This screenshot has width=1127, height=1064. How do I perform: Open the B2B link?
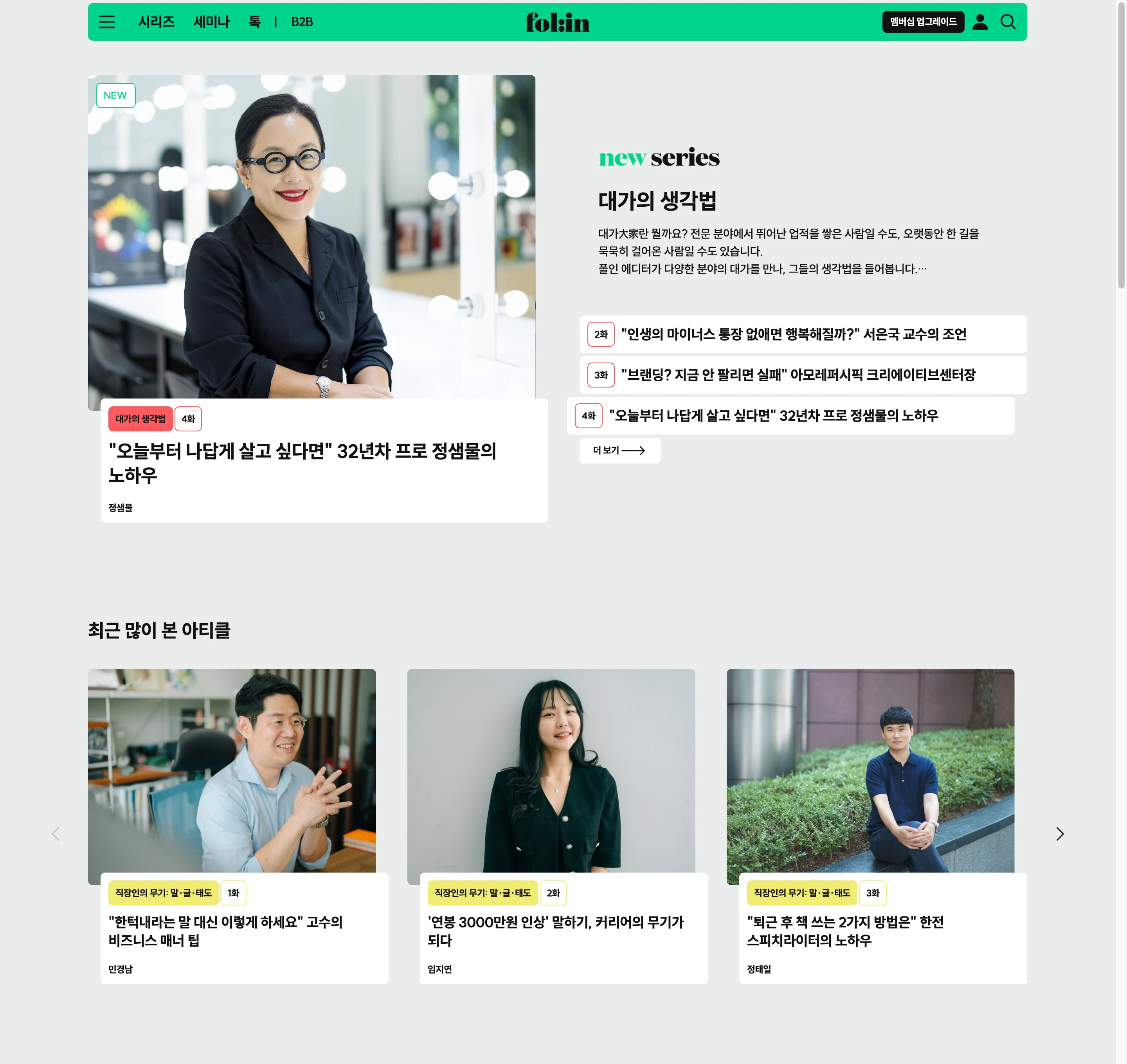[x=302, y=22]
